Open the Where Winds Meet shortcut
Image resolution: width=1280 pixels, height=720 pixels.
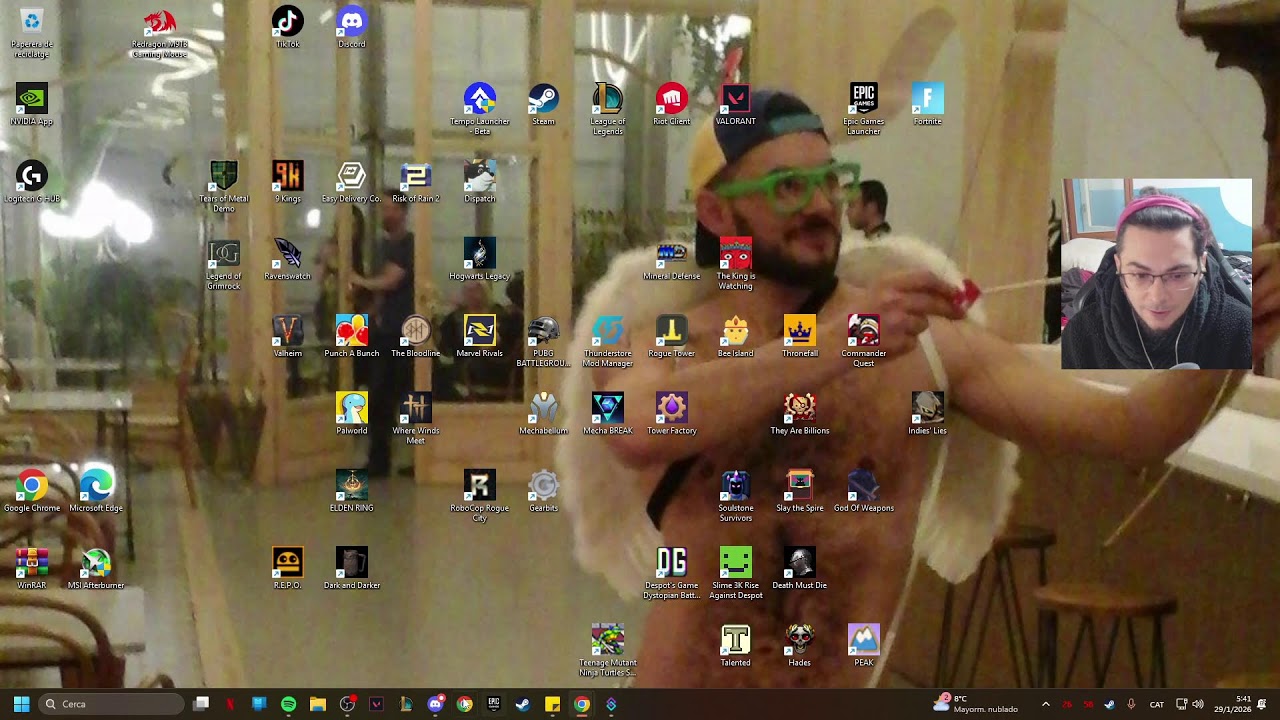[416, 418]
